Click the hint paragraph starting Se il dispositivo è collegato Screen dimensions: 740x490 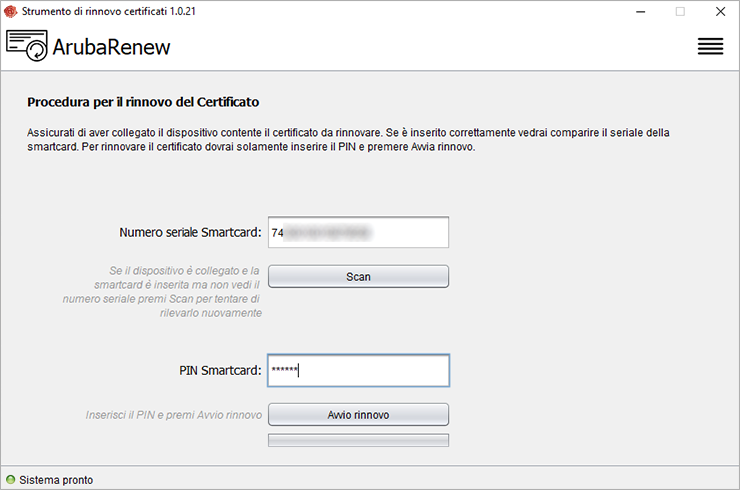click(162, 292)
